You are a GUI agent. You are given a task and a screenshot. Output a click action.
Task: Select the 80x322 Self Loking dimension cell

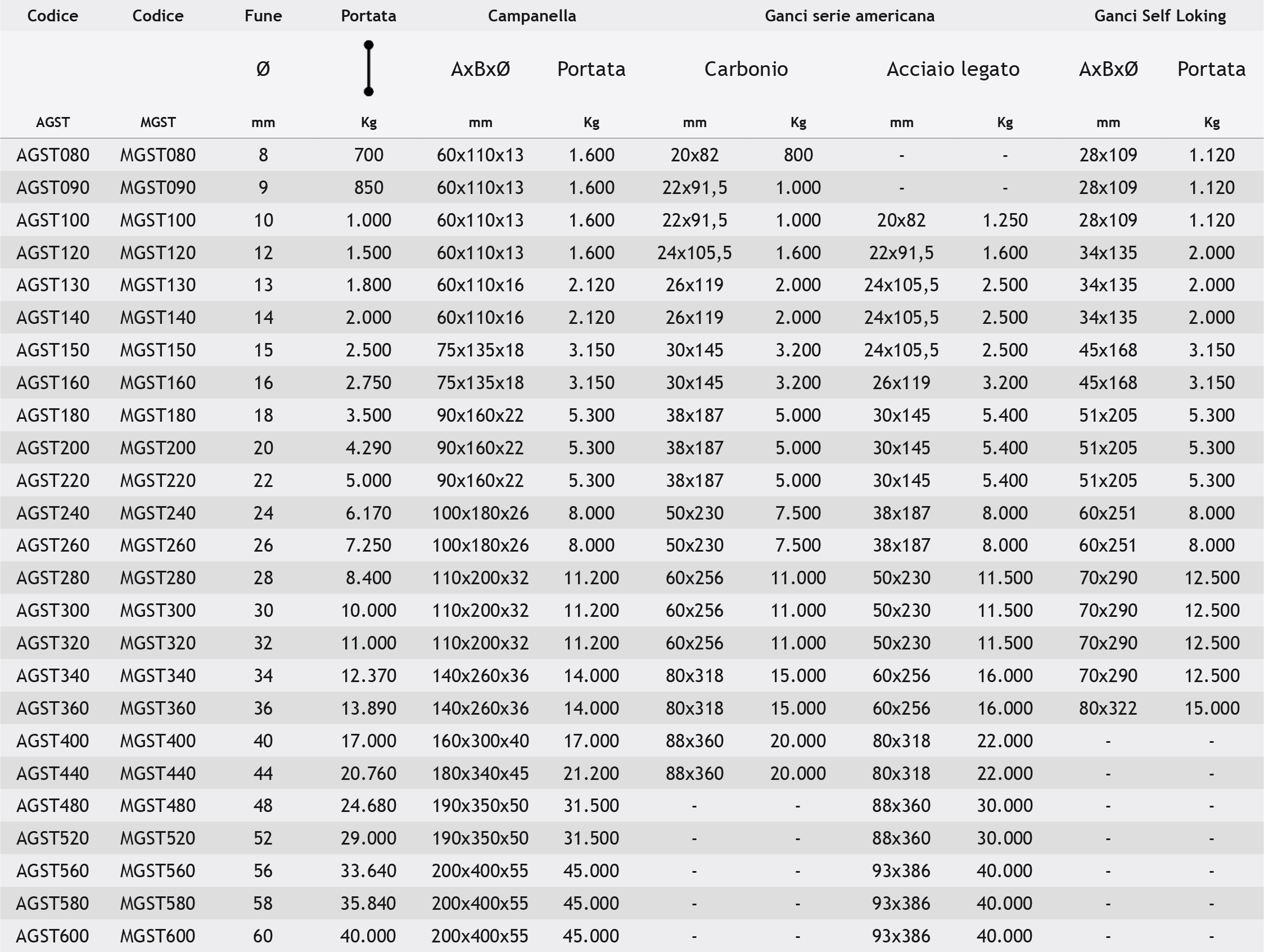[1108, 708]
